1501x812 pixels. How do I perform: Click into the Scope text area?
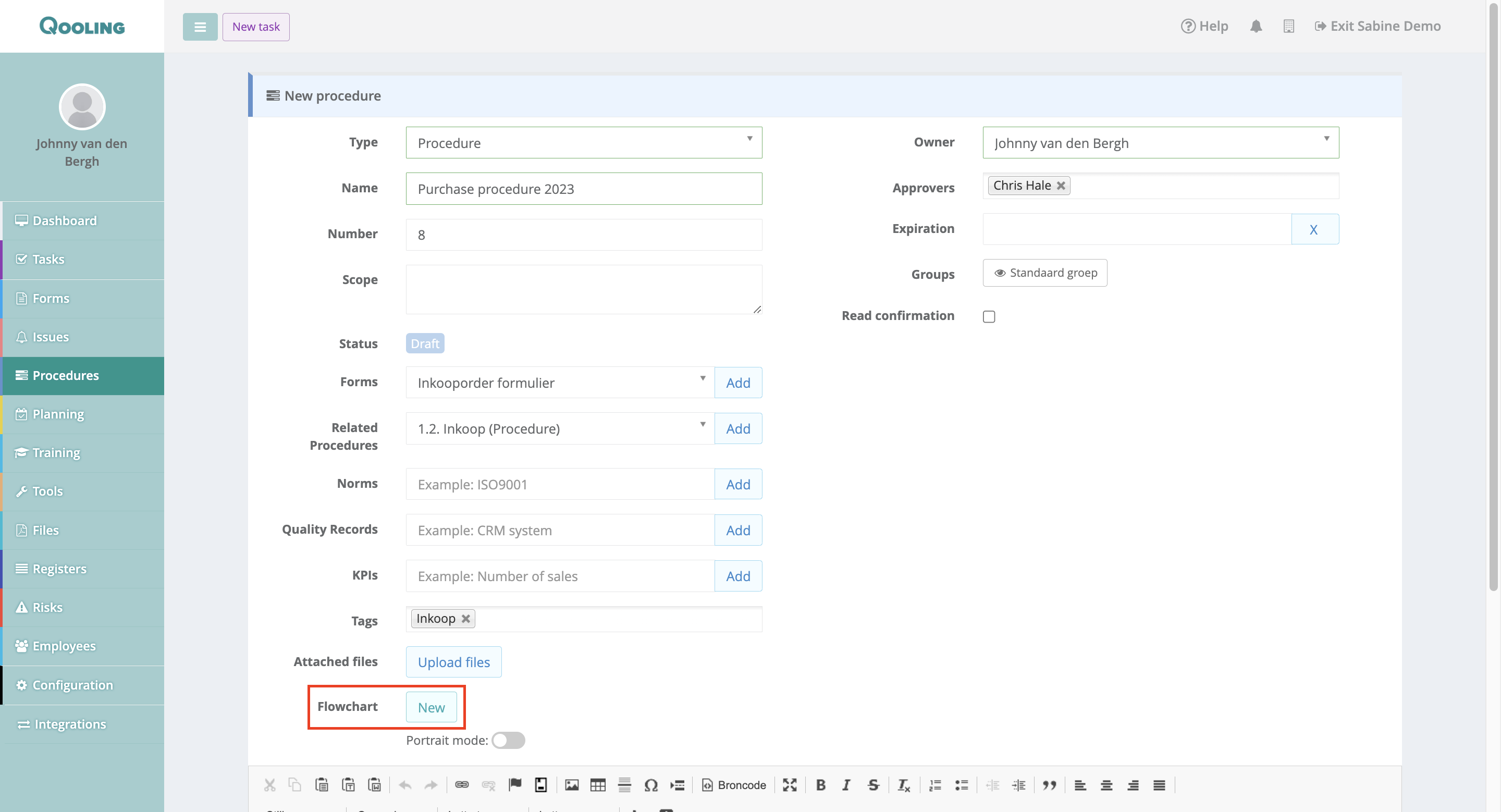click(x=584, y=289)
